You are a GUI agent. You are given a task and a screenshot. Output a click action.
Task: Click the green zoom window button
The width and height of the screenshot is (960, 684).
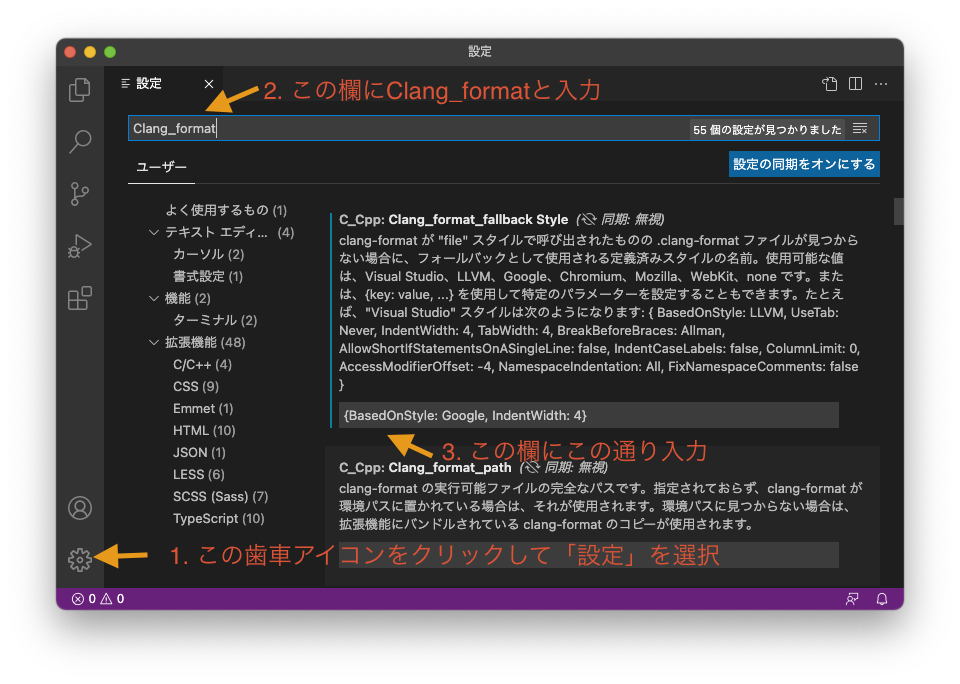coord(110,52)
